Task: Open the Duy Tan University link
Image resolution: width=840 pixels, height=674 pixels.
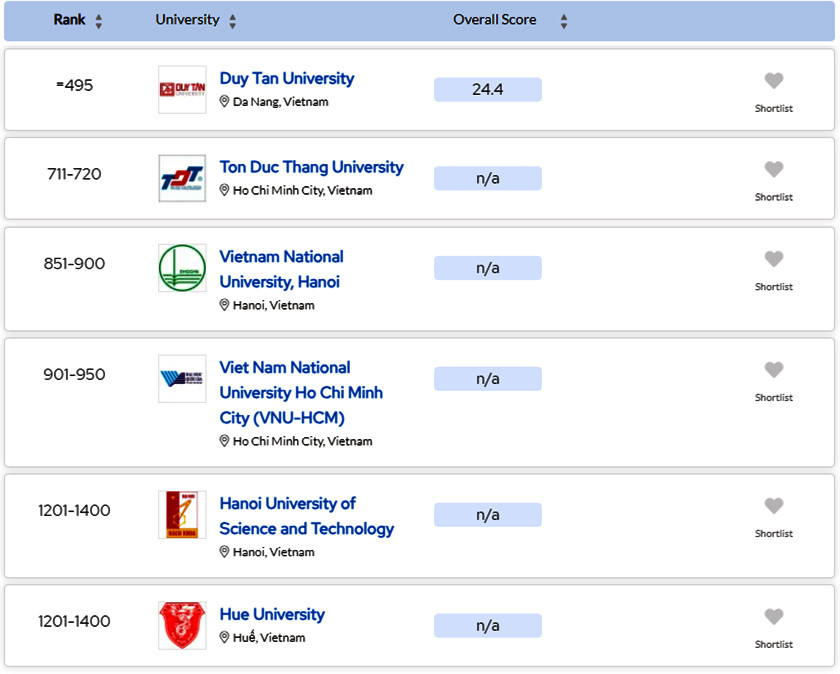Action: tap(287, 78)
